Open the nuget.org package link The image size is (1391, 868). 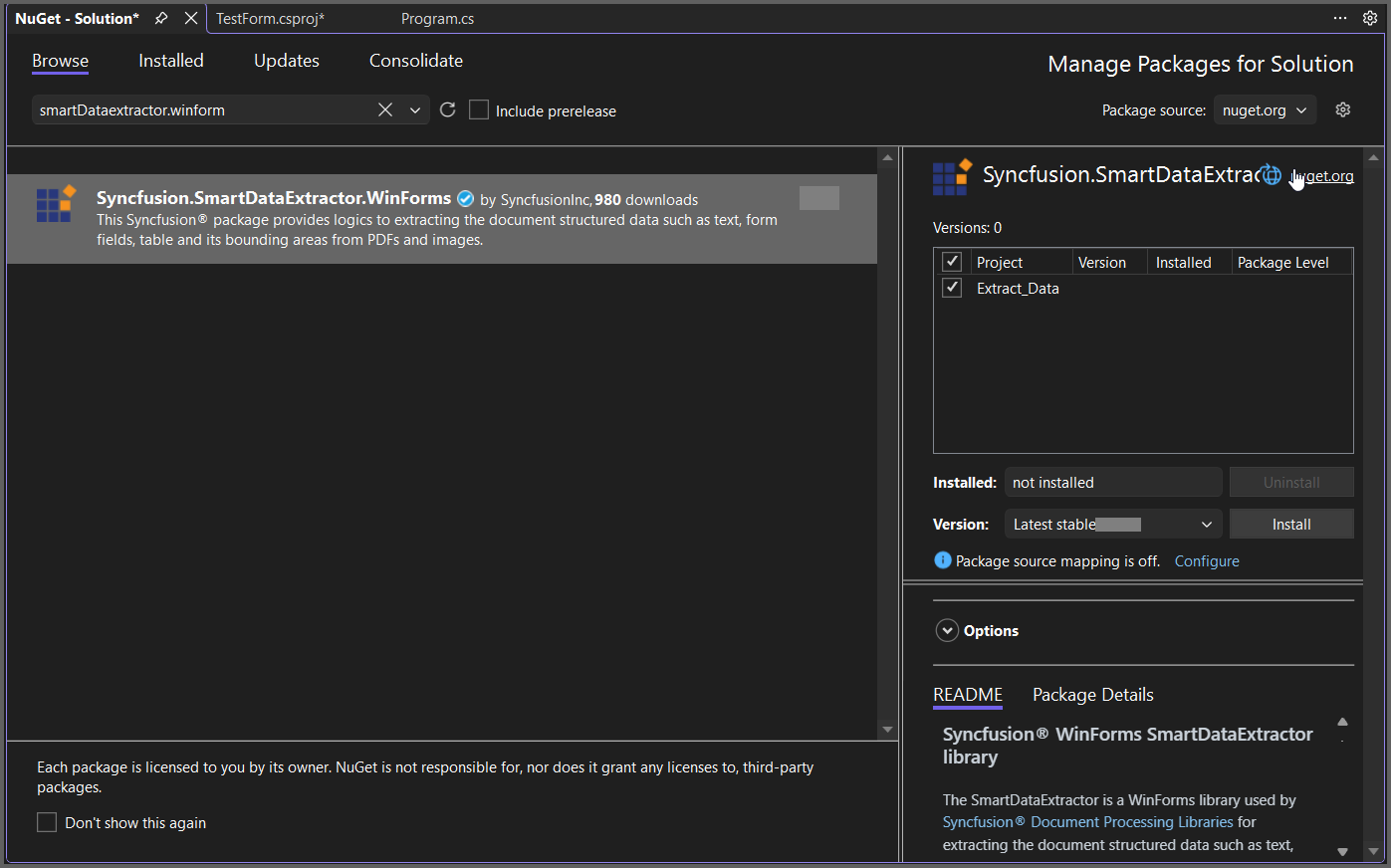tap(1322, 176)
